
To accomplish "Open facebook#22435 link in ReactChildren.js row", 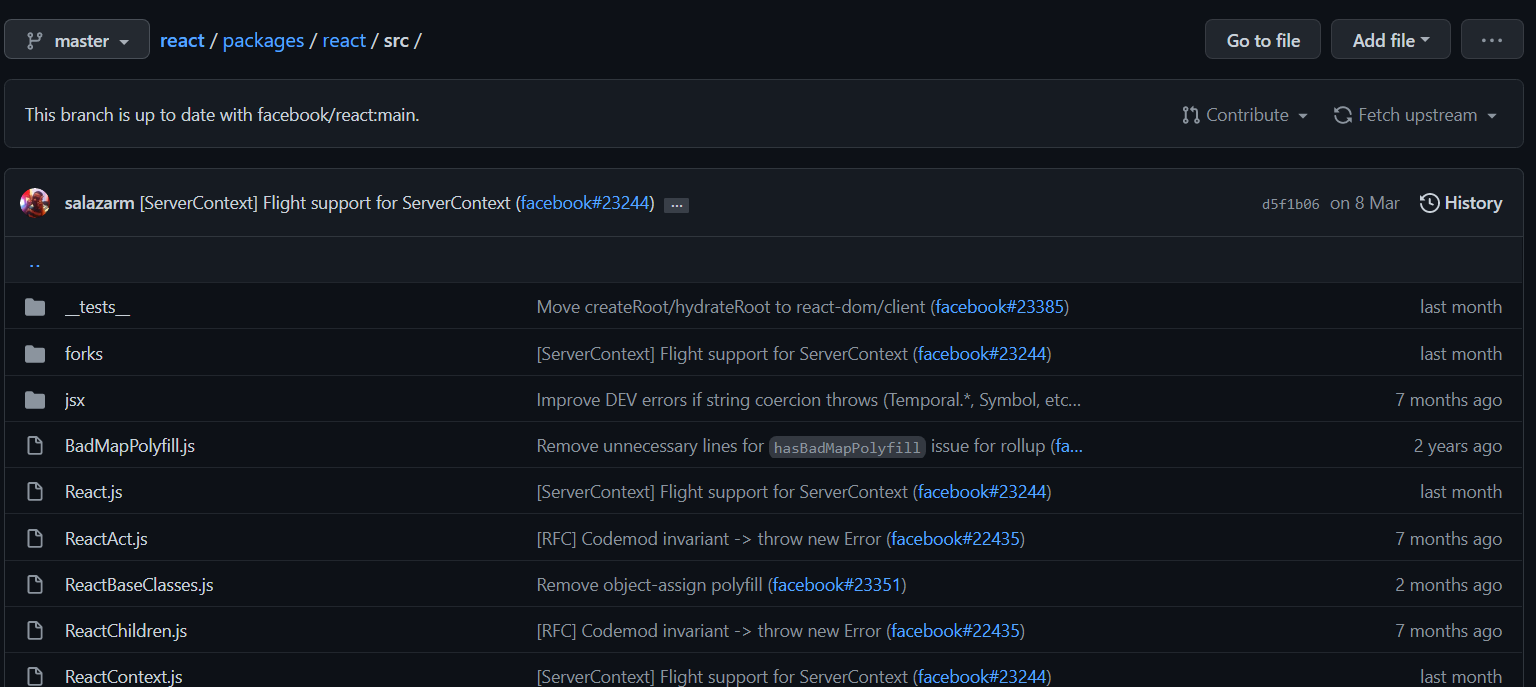I will (x=955, y=631).
